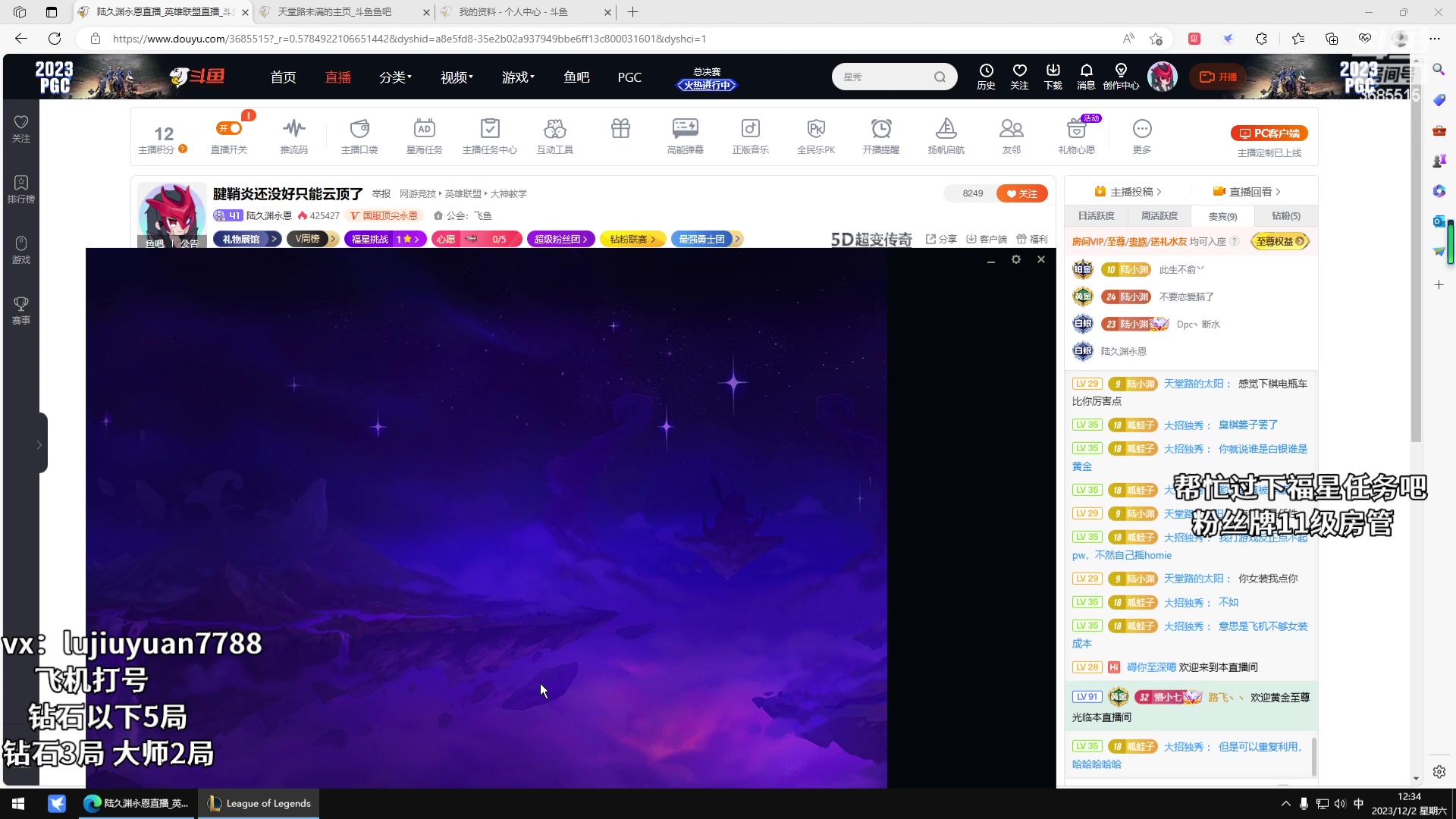Expand the 钻粉联赛 badge
Image resolution: width=1456 pixels, height=819 pixels.
[x=632, y=239]
